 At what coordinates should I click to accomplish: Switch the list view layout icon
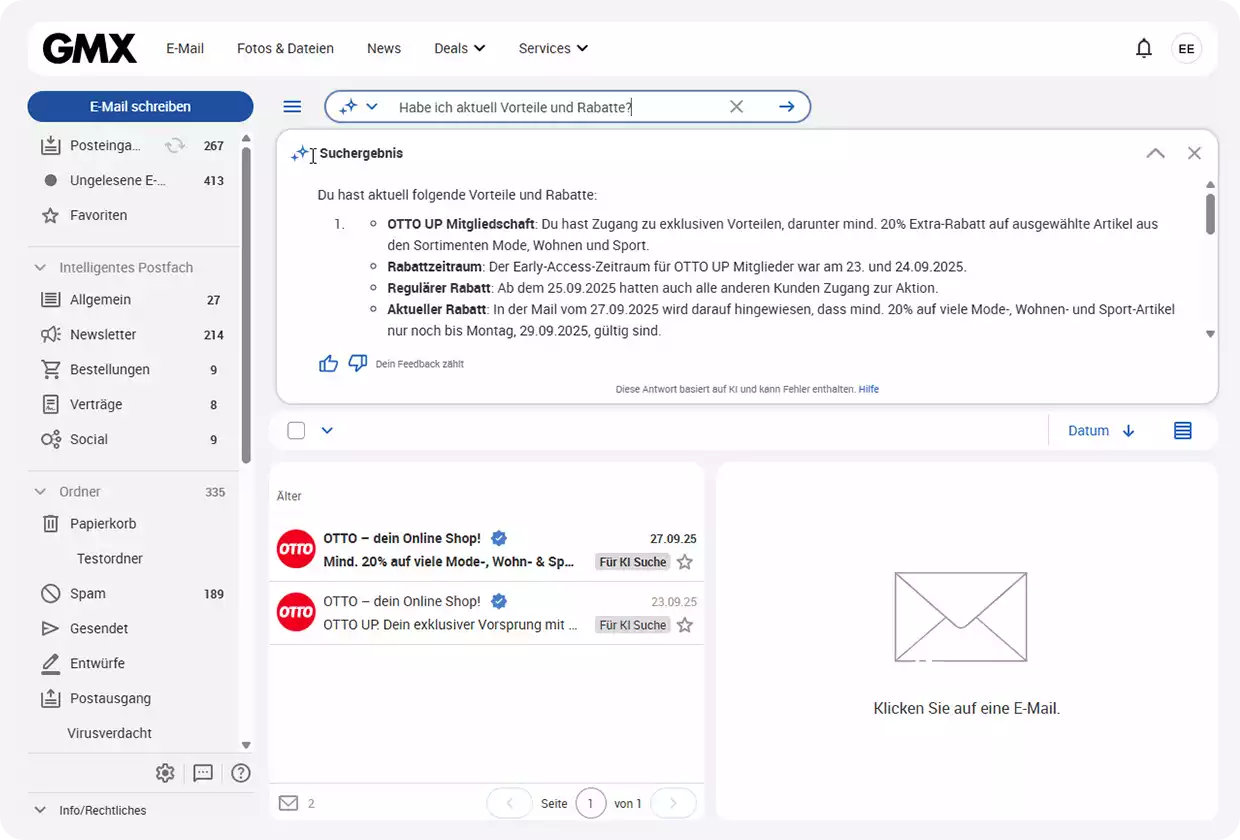point(1183,431)
